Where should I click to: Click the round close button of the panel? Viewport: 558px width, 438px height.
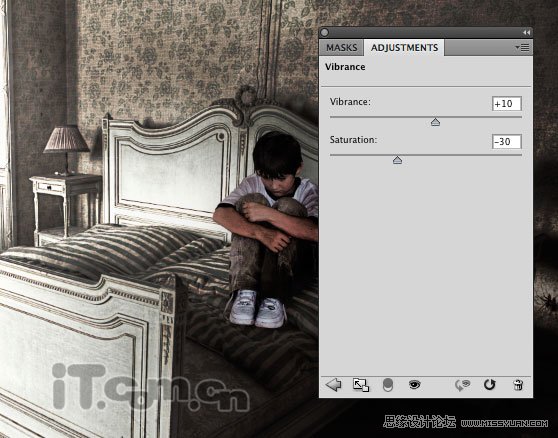(x=325, y=33)
